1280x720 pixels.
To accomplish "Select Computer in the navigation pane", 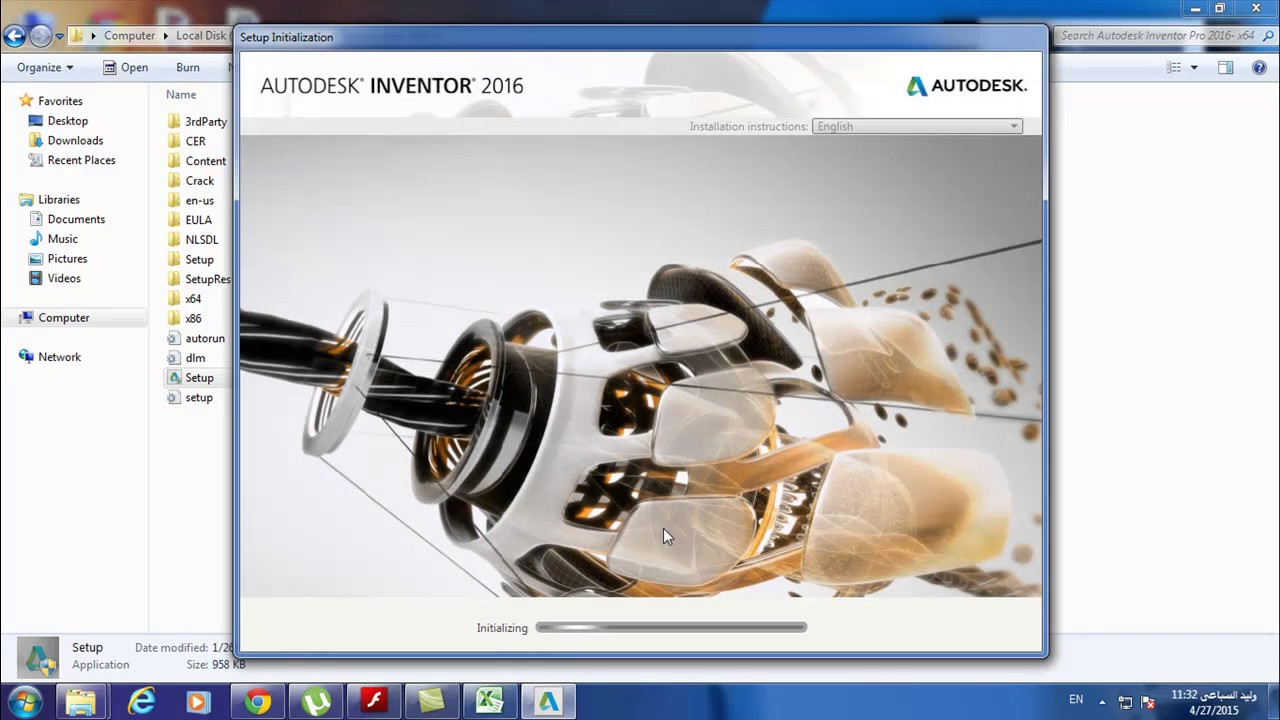I will click(x=63, y=318).
